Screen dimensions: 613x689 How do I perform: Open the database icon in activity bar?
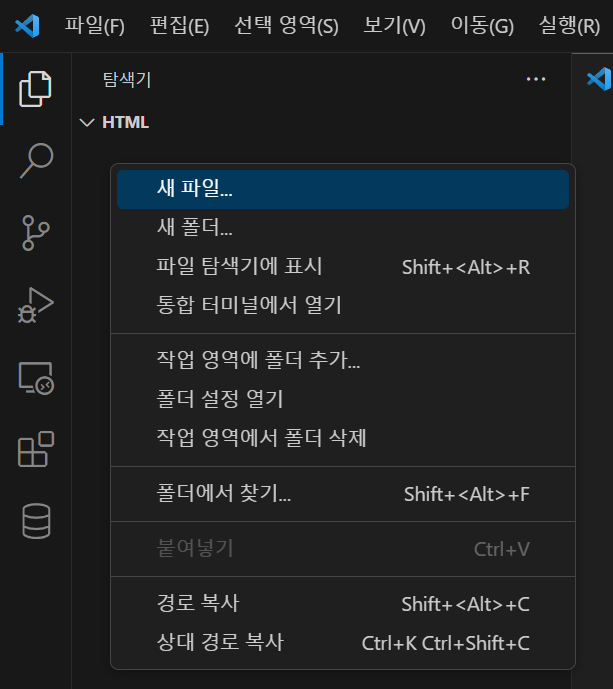[x=36, y=521]
